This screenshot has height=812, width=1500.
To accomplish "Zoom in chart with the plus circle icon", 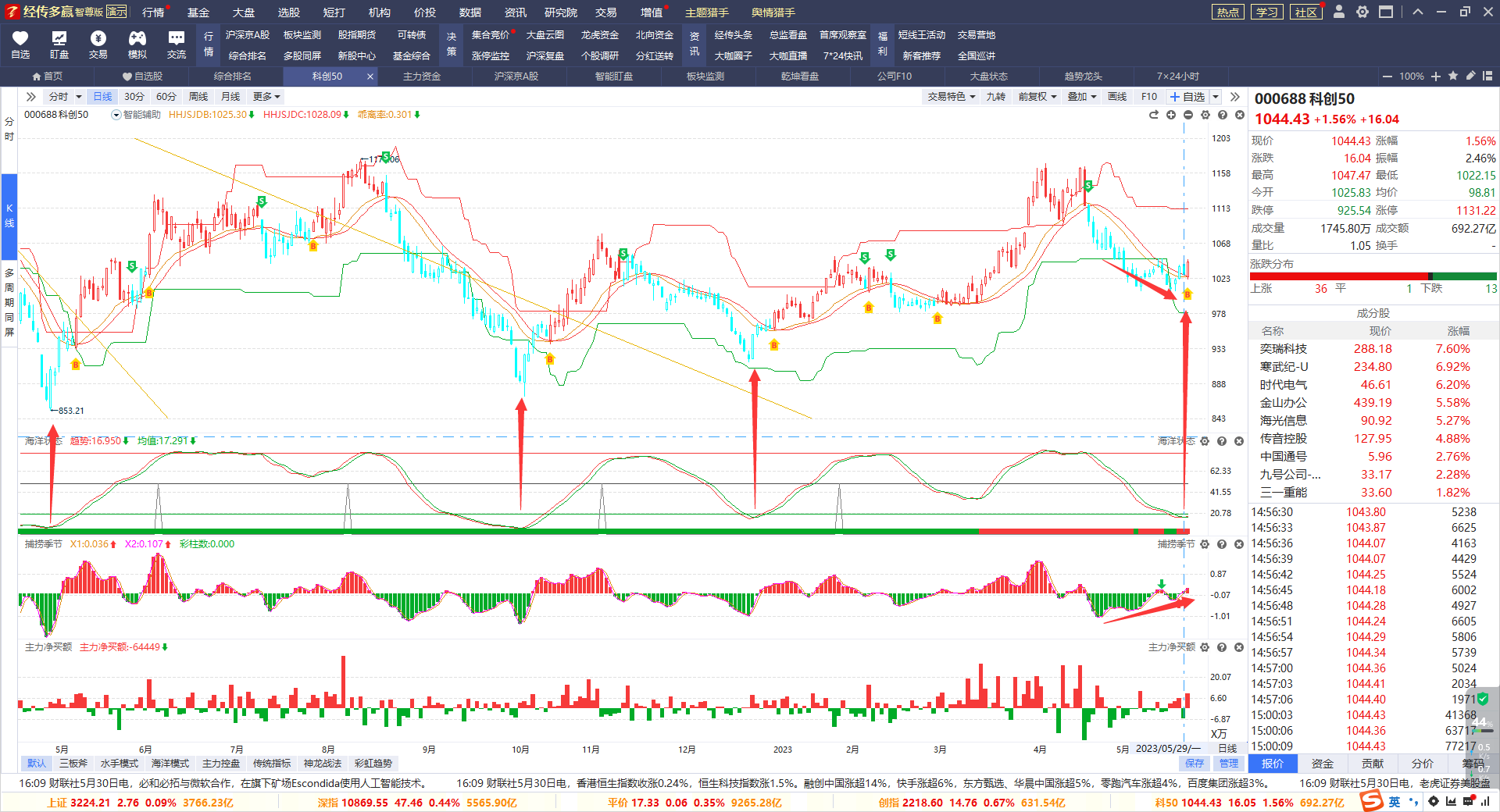I will [1171, 115].
